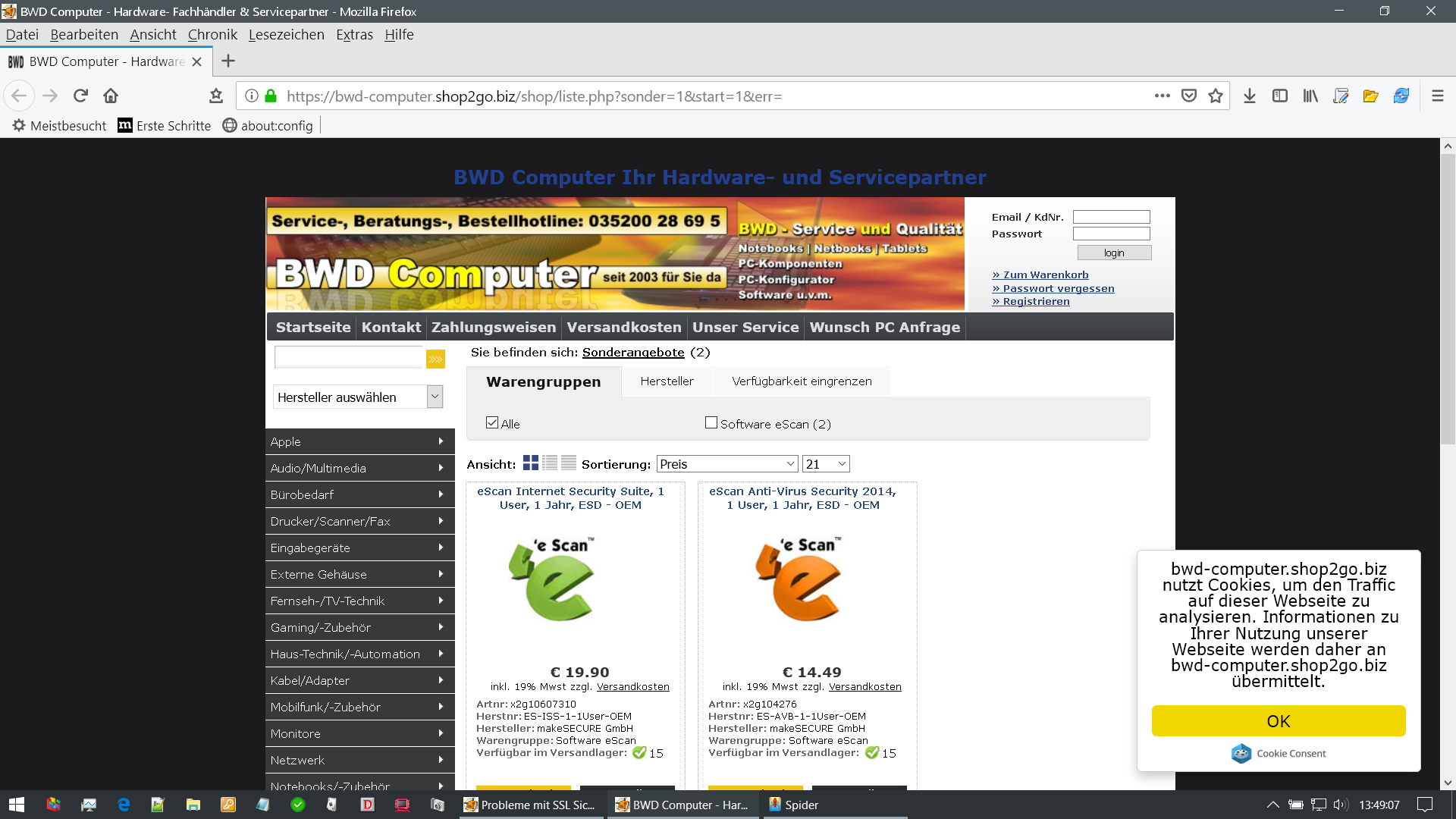Screen dimensions: 1456x819
Task: Open the Firefox hamburger menu
Action: pos(1437,96)
